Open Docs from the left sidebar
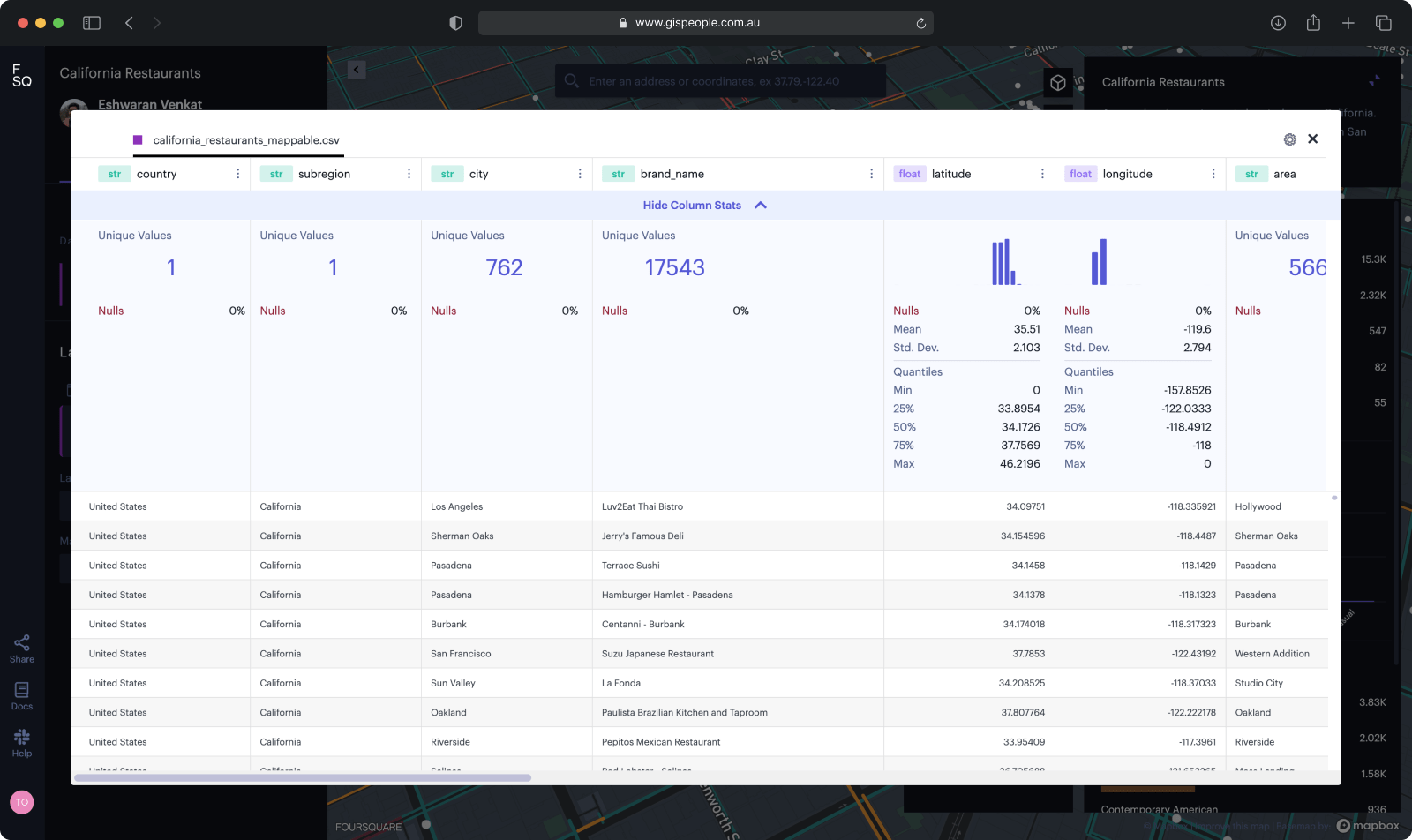The image size is (1412, 840). [x=22, y=695]
